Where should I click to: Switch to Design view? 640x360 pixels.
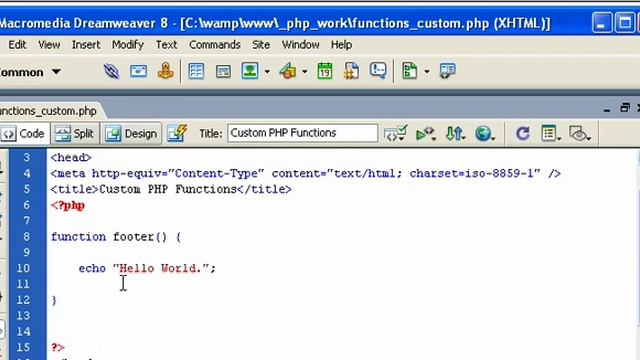click(131, 133)
